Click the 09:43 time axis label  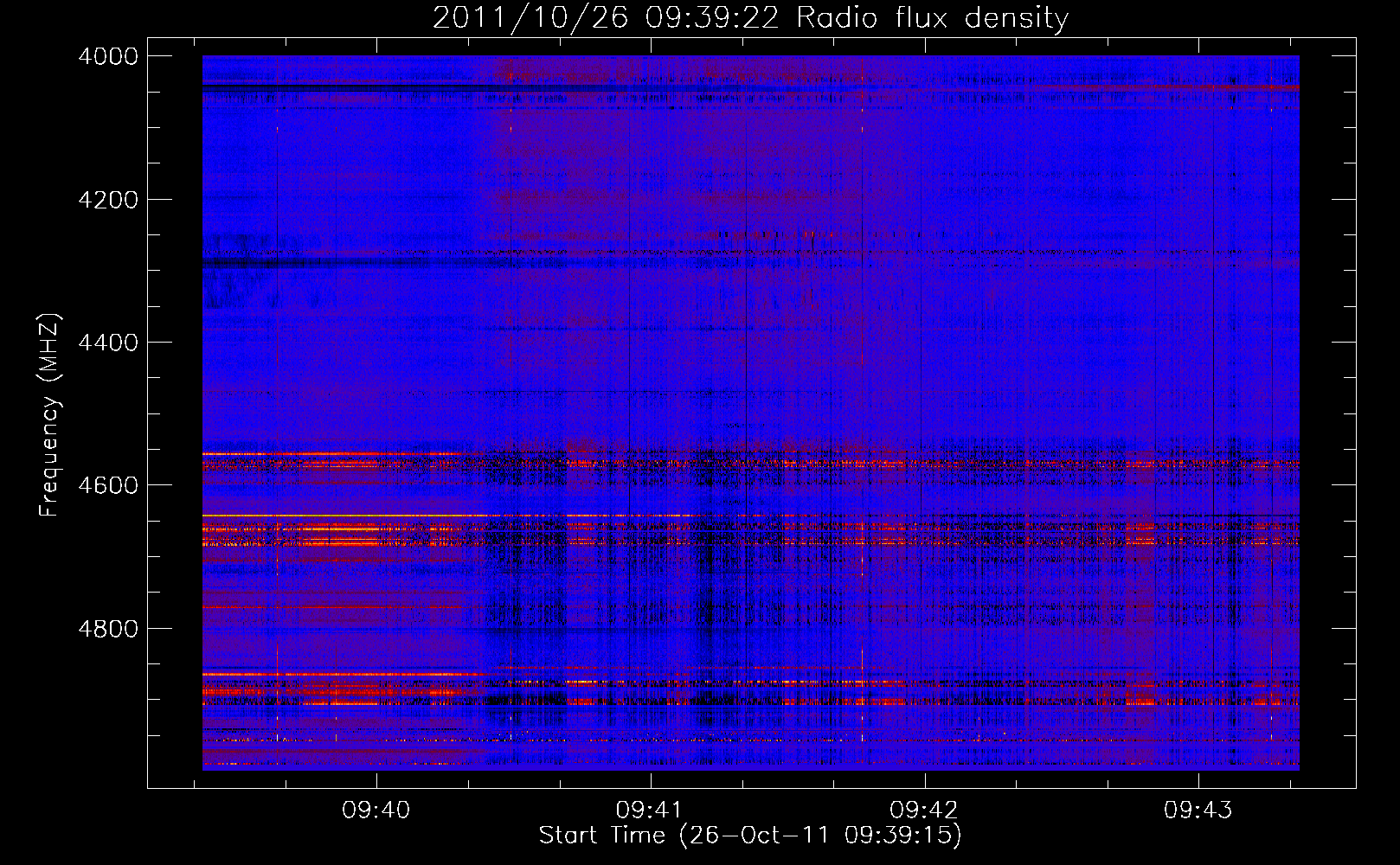point(1198,811)
